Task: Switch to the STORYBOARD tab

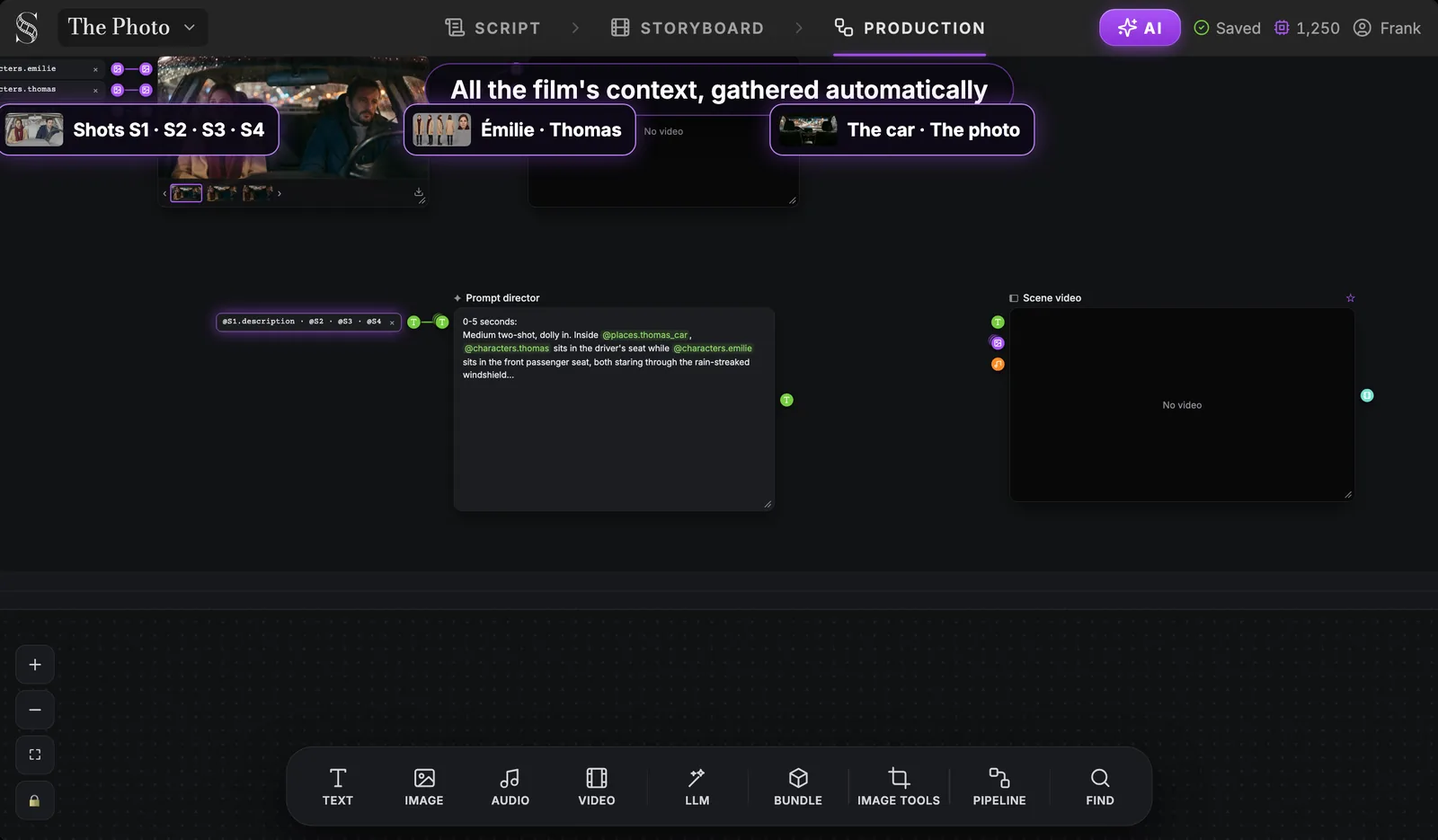Action: pyautogui.click(x=688, y=28)
